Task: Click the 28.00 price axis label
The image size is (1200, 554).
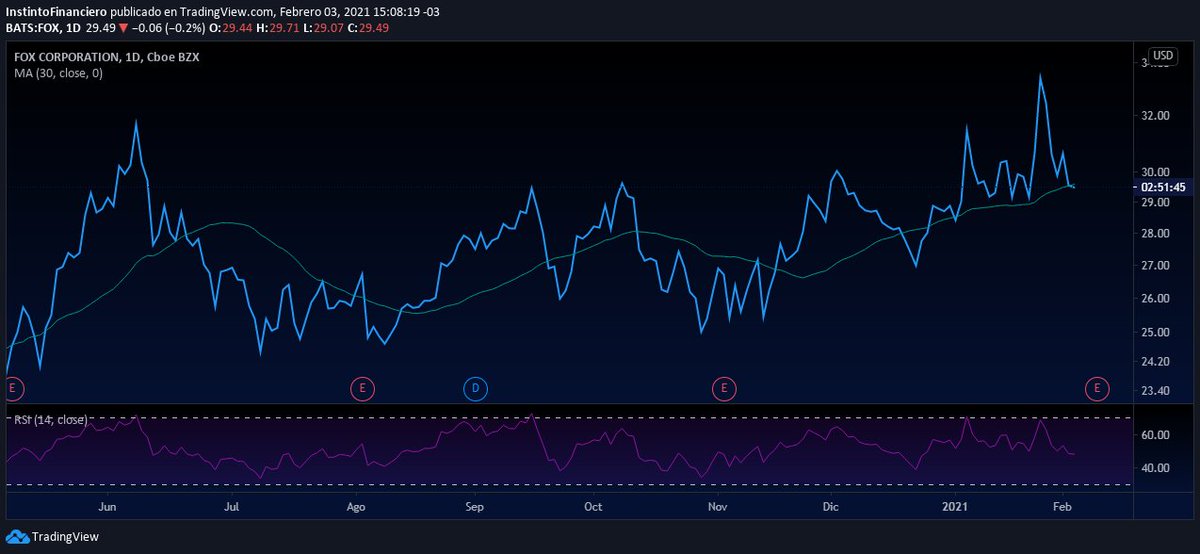Action: pyautogui.click(x=1155, y=234)
